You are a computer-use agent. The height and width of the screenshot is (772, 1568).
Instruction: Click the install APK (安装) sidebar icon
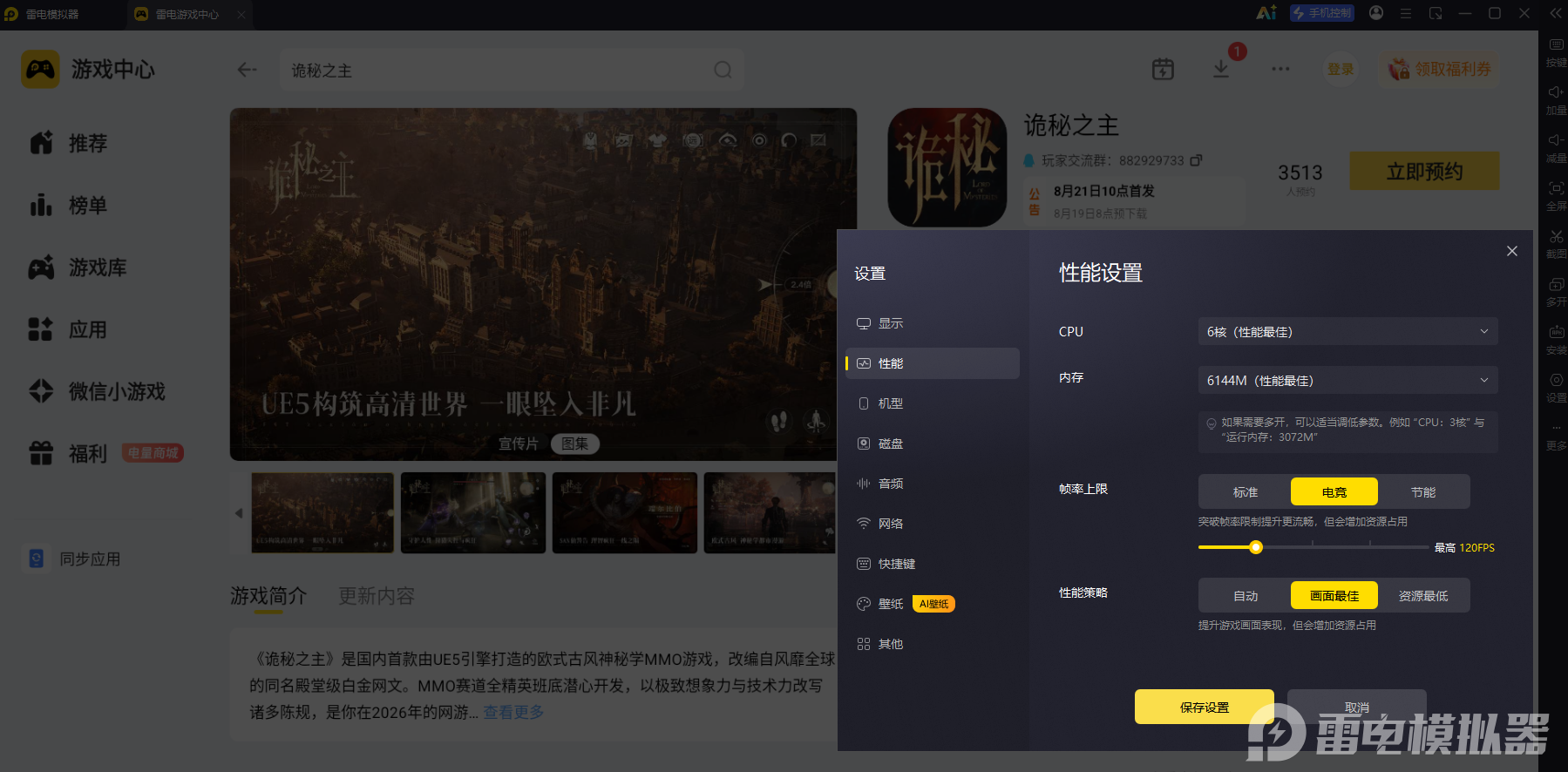pyautogui.click(x=1556, y=339)
